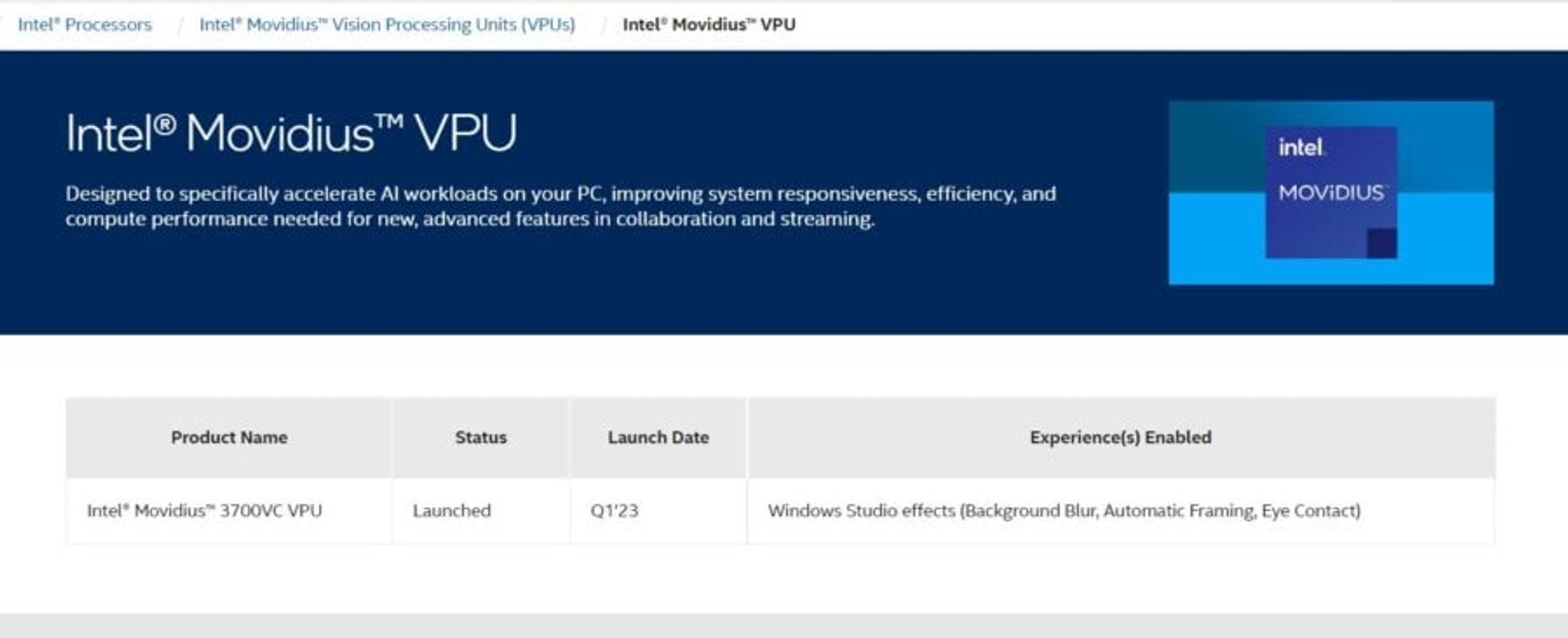This screenshot has width=1568, height=638.
Task: Click the second breadcrumb slash separator
Action: pyautogui.click(x=603, y=25)
